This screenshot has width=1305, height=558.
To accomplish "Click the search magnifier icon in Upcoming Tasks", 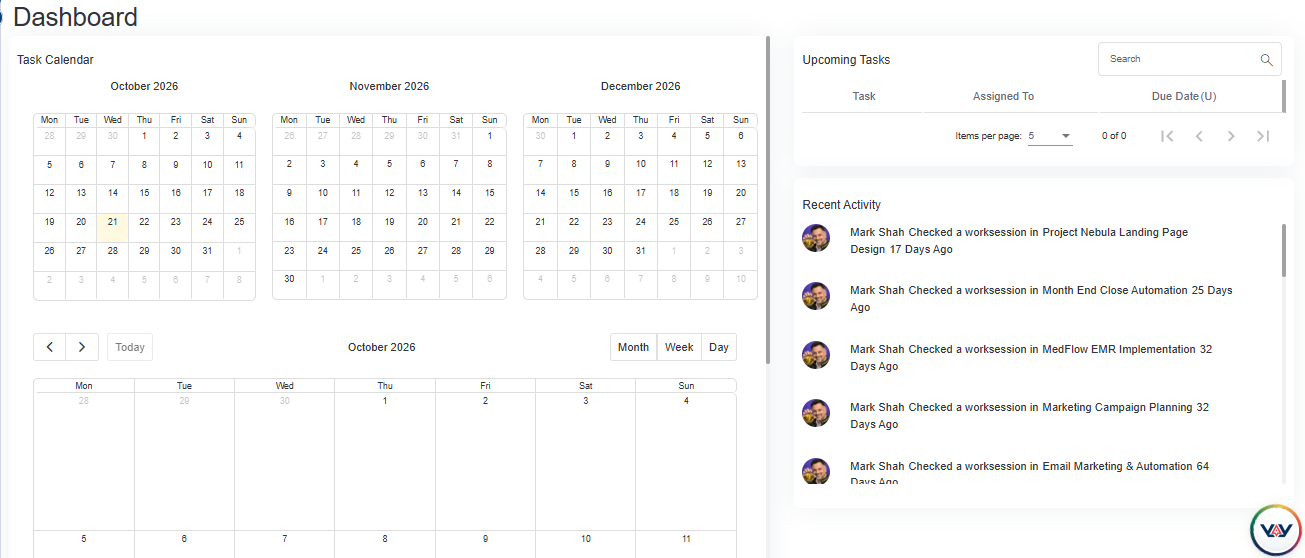I will [1266, 59].
